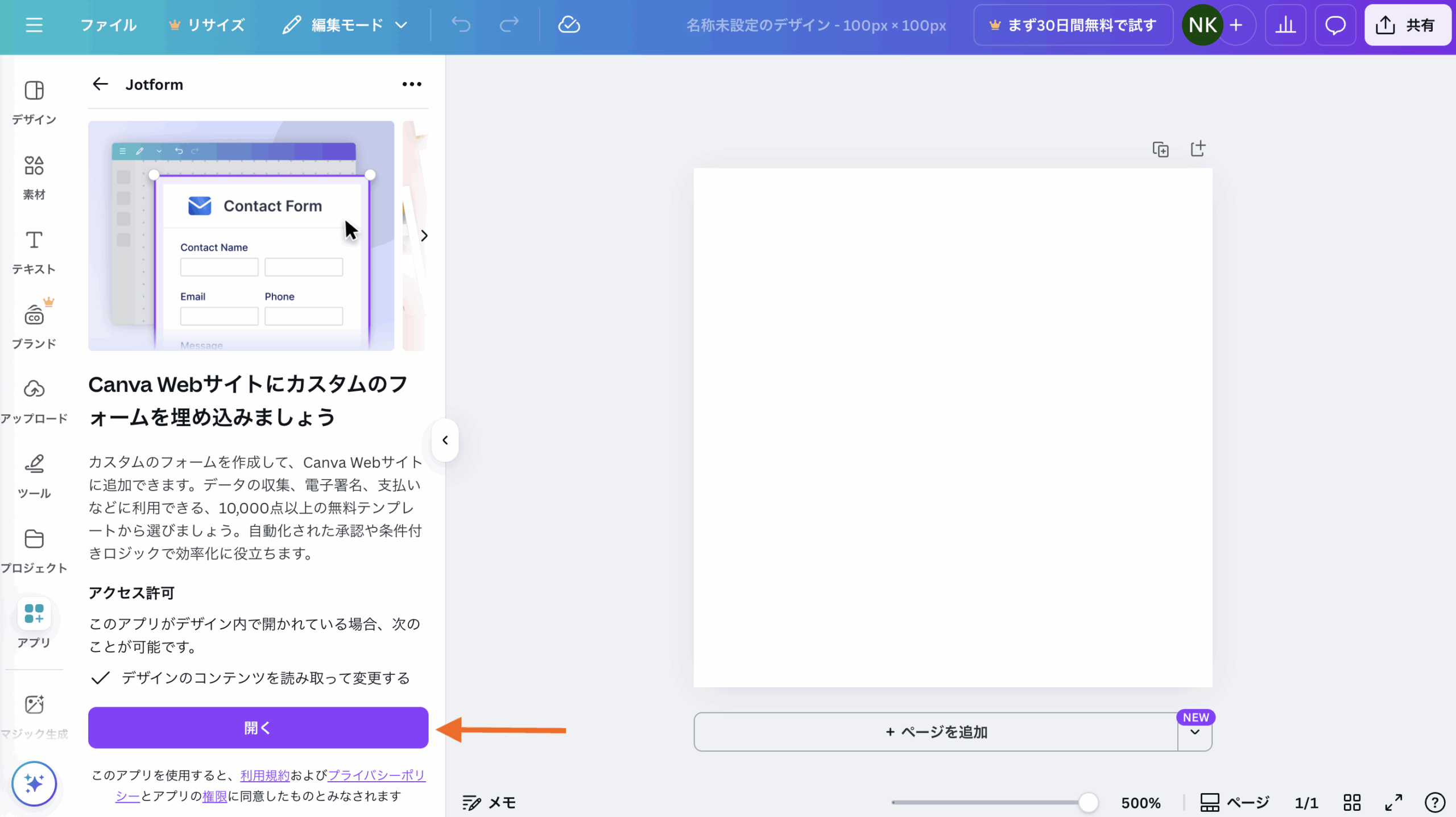
Task: Open the comments speech bubble icon
Action: tap(1335, 25)
